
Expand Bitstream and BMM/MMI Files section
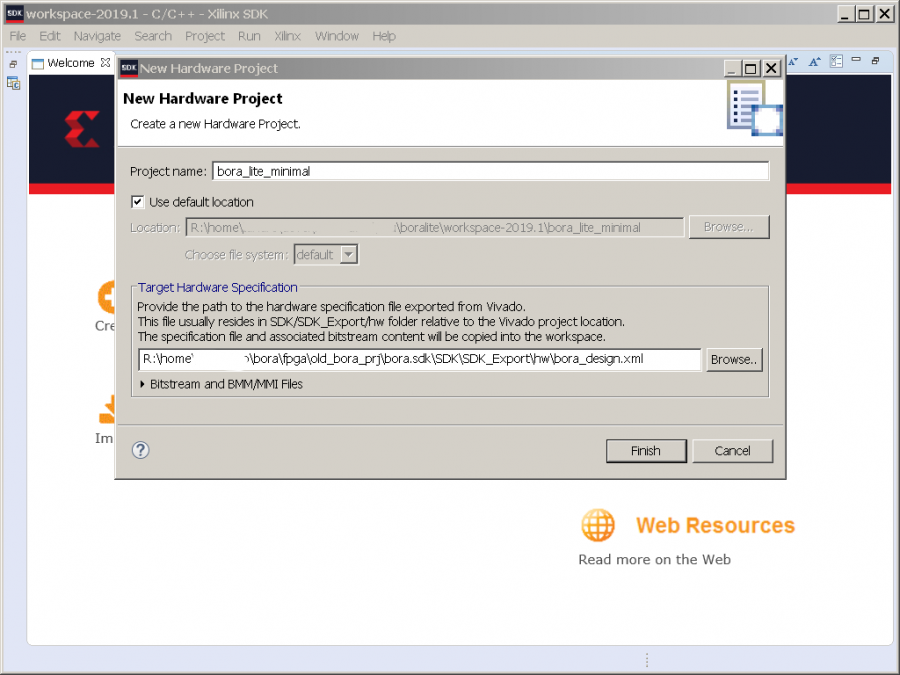tap(142, 384)
